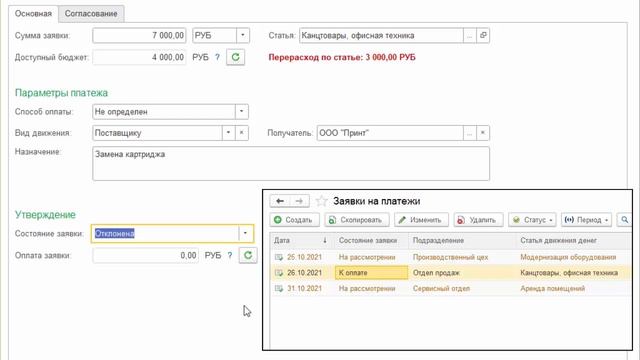
Task: Click the К оплате status cell
Action: point(371,273)
